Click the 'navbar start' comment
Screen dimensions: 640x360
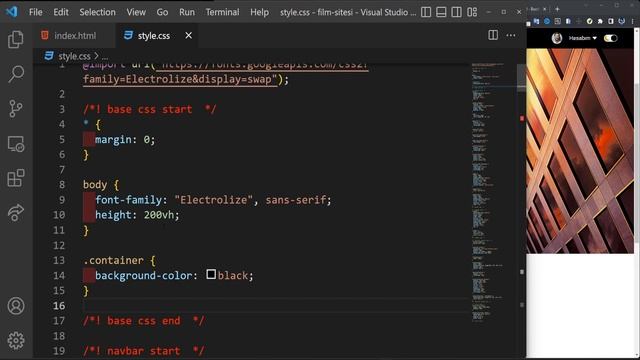pyautogui.click(x=144, y=351)
